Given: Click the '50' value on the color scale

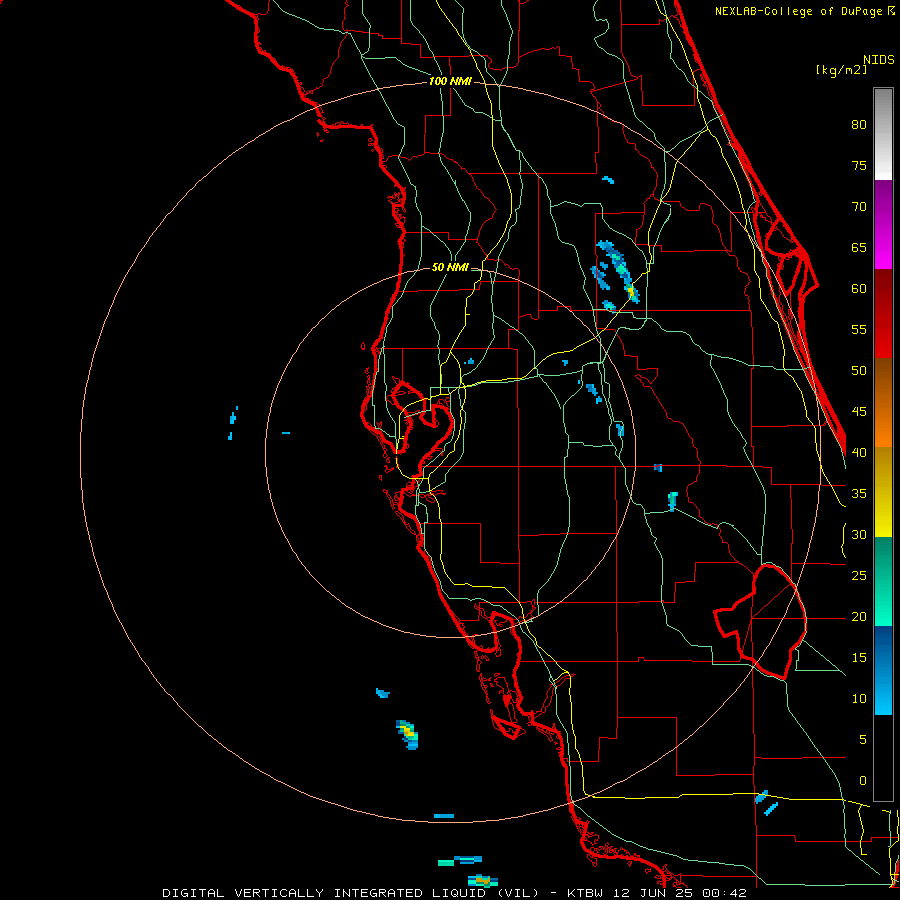Looking at the screenshot, I should (x=859, y=371).
